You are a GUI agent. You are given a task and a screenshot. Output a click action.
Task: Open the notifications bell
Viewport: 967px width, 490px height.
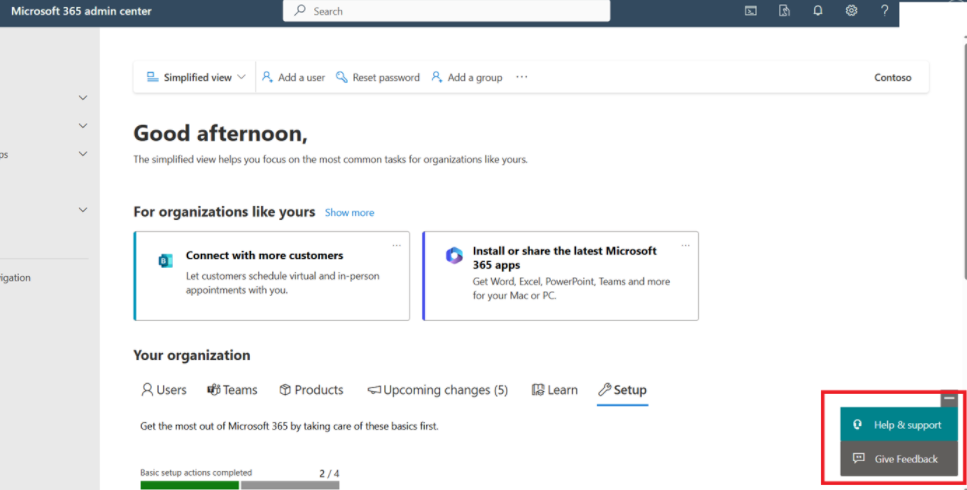click(x=818, y=10)
